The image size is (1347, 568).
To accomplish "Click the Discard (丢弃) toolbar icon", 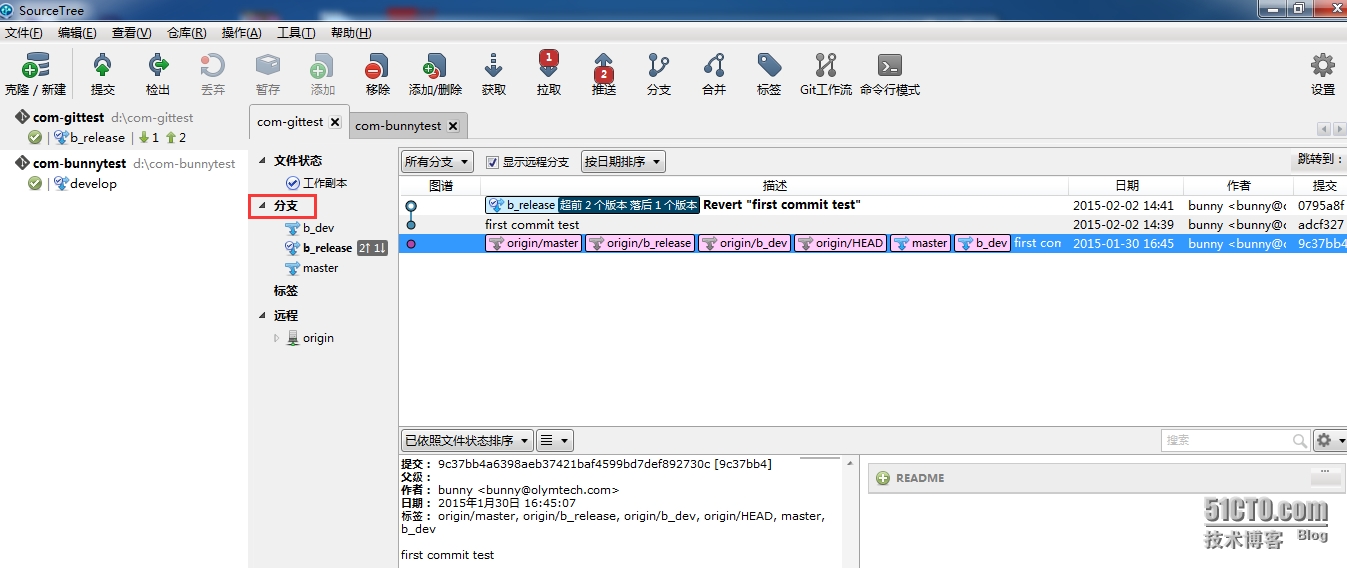I will click(x=213, y=67).
